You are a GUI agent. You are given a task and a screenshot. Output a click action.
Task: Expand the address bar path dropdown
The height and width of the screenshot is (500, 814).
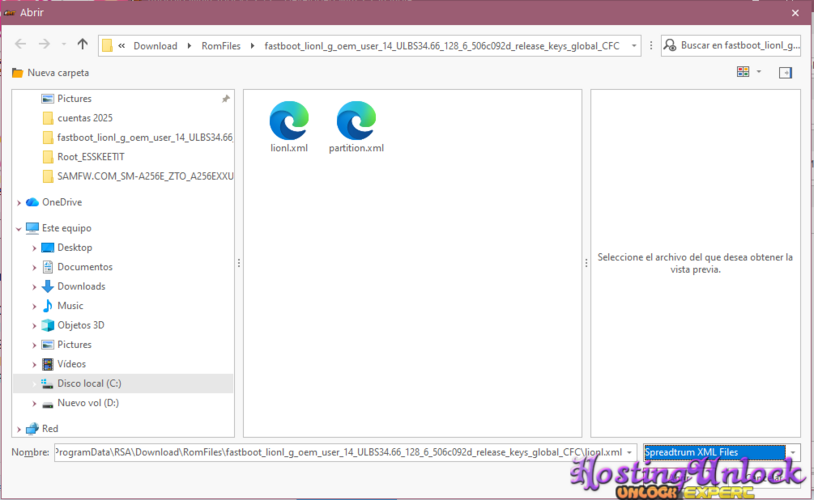click(x=633, y=46)
